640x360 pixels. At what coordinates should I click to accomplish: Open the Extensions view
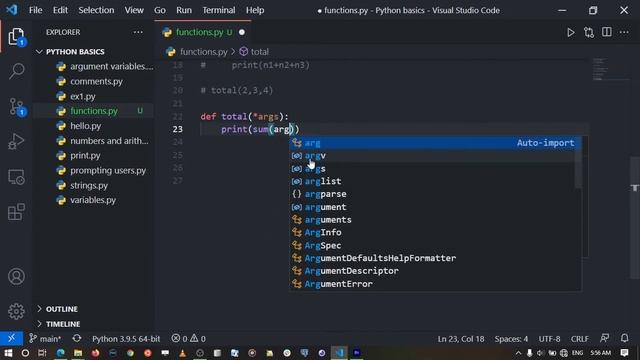point(16,212)
